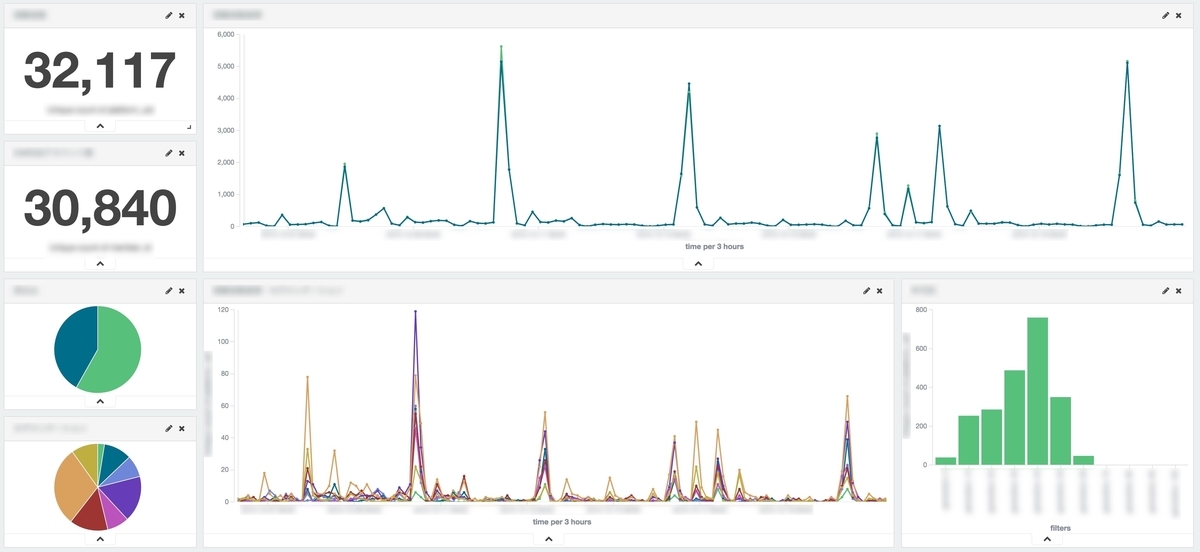
Task: Click the 120 y-axis label
Action: click(223, 309)
